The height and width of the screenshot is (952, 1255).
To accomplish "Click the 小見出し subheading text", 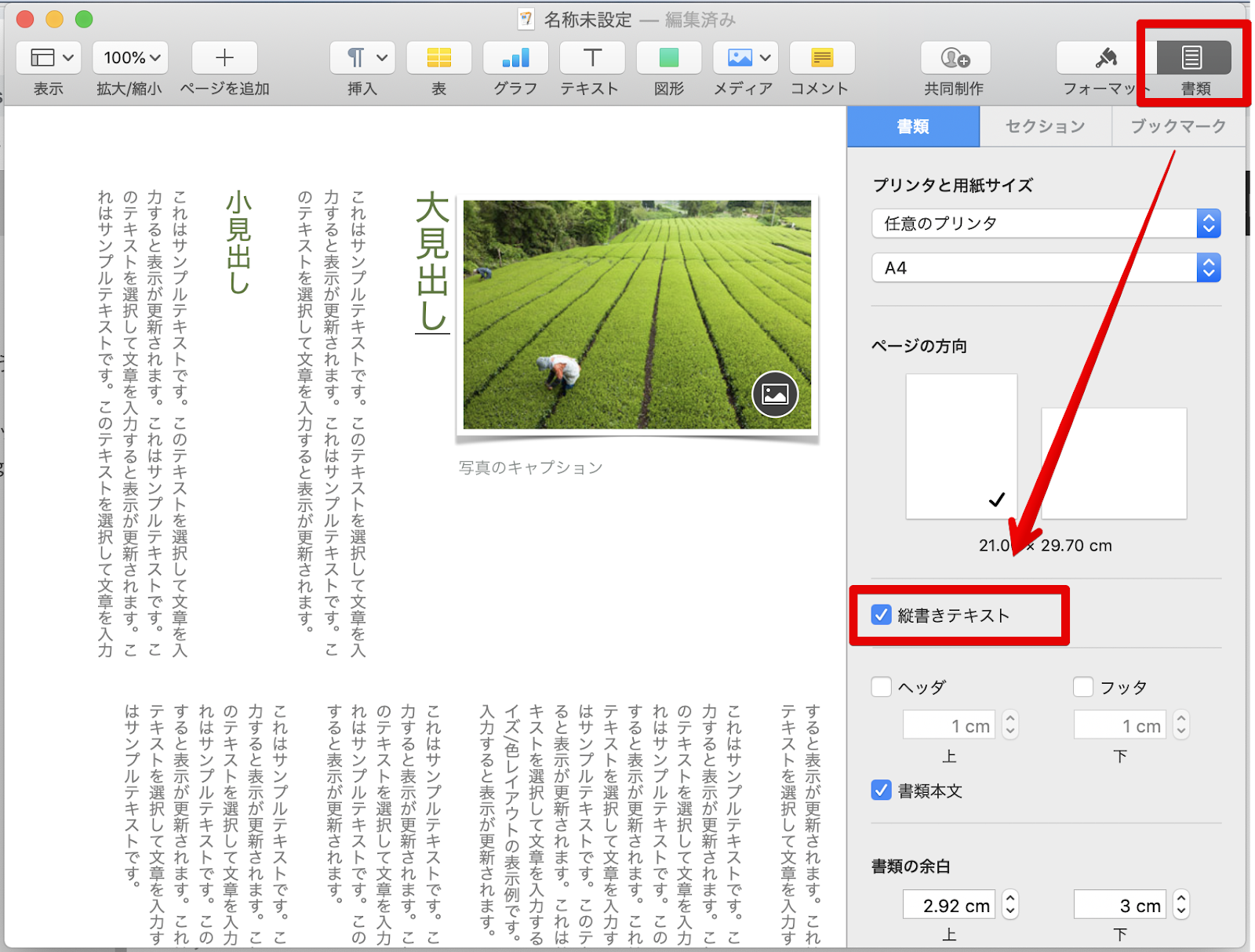I will [x=238, y=243].
